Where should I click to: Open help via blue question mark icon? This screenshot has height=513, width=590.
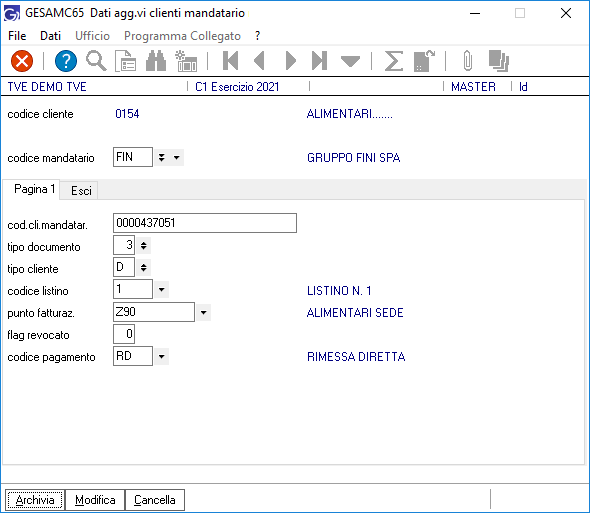pos(66,61)
